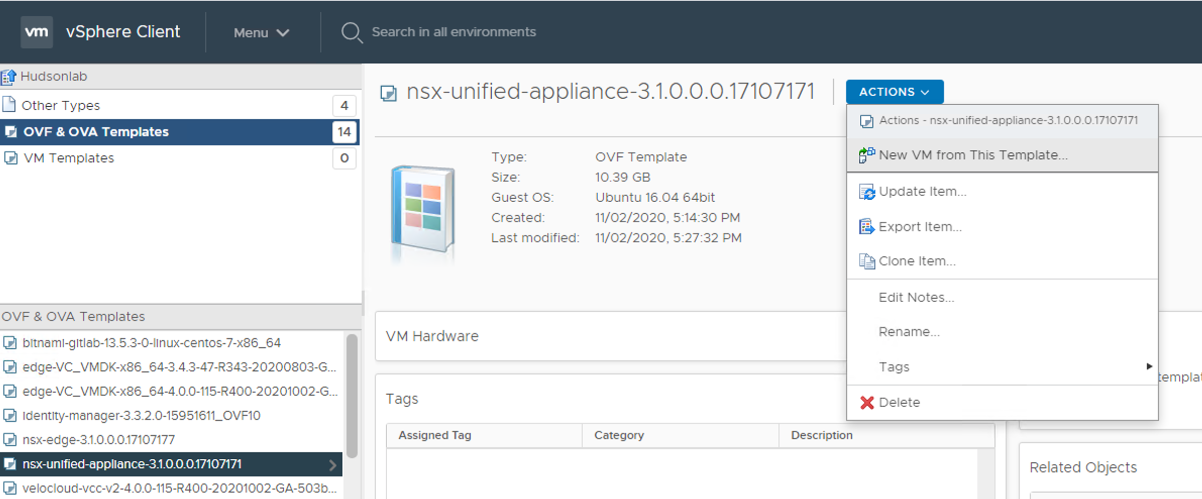Click the New VM from This Template icon
1202x499 pixels.
point(867,155)
